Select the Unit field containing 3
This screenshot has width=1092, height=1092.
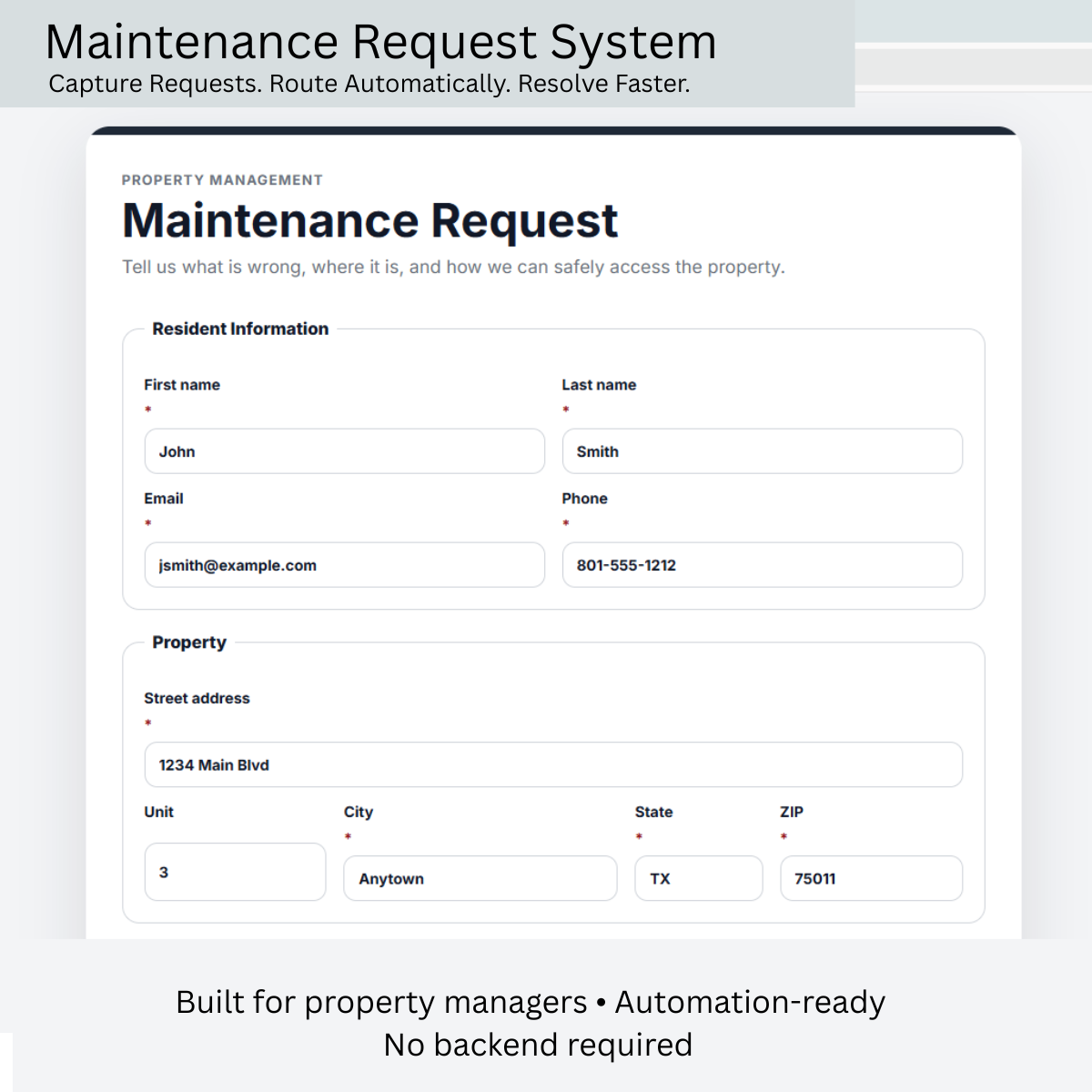235,872
